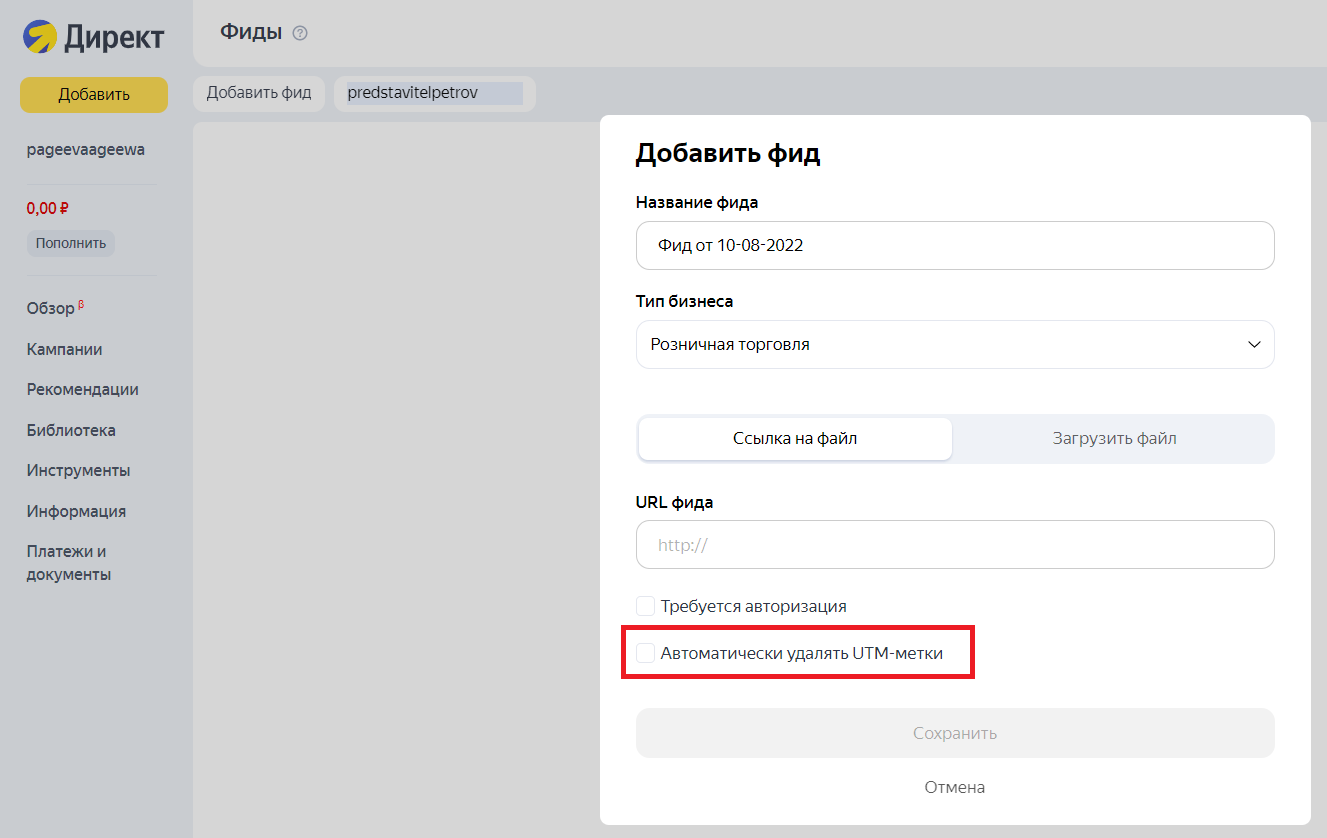Open Платежи и документы in the sidebar
The height and width of the screenshot is (838, 1327).
69,563
